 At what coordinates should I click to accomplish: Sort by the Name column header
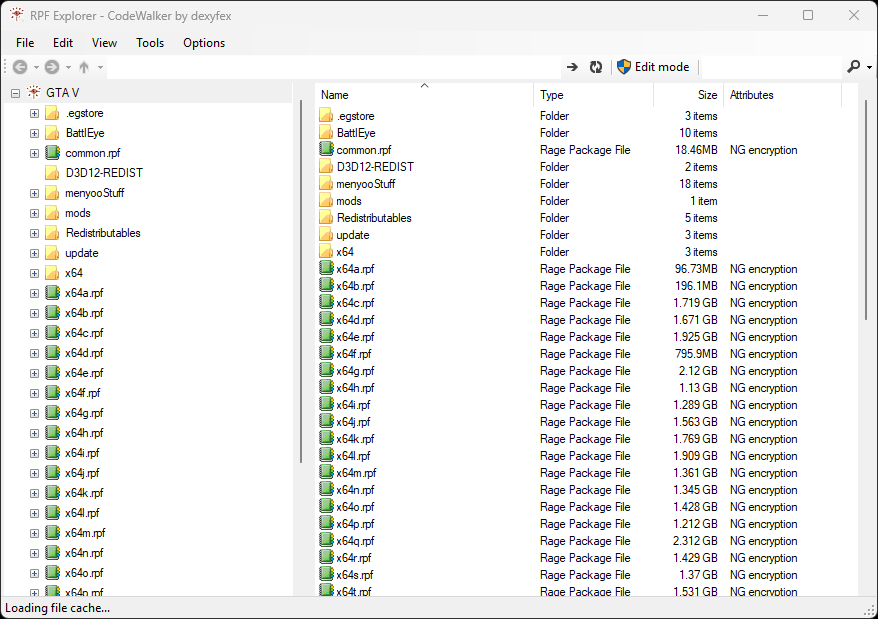click(424, 95)
